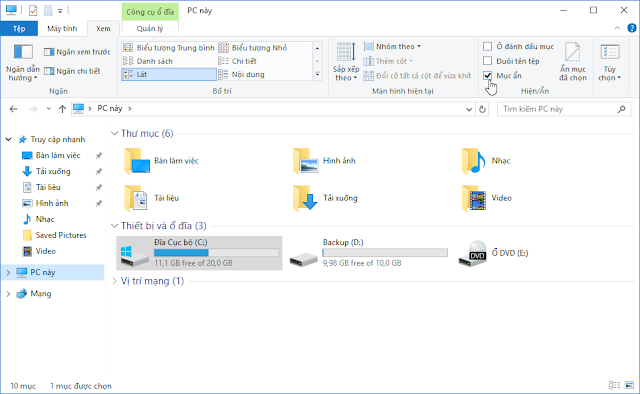Screen dimensions: 640x394
Task: Enable Đuôi tên tệp checkbox
Action: point(487,61)
